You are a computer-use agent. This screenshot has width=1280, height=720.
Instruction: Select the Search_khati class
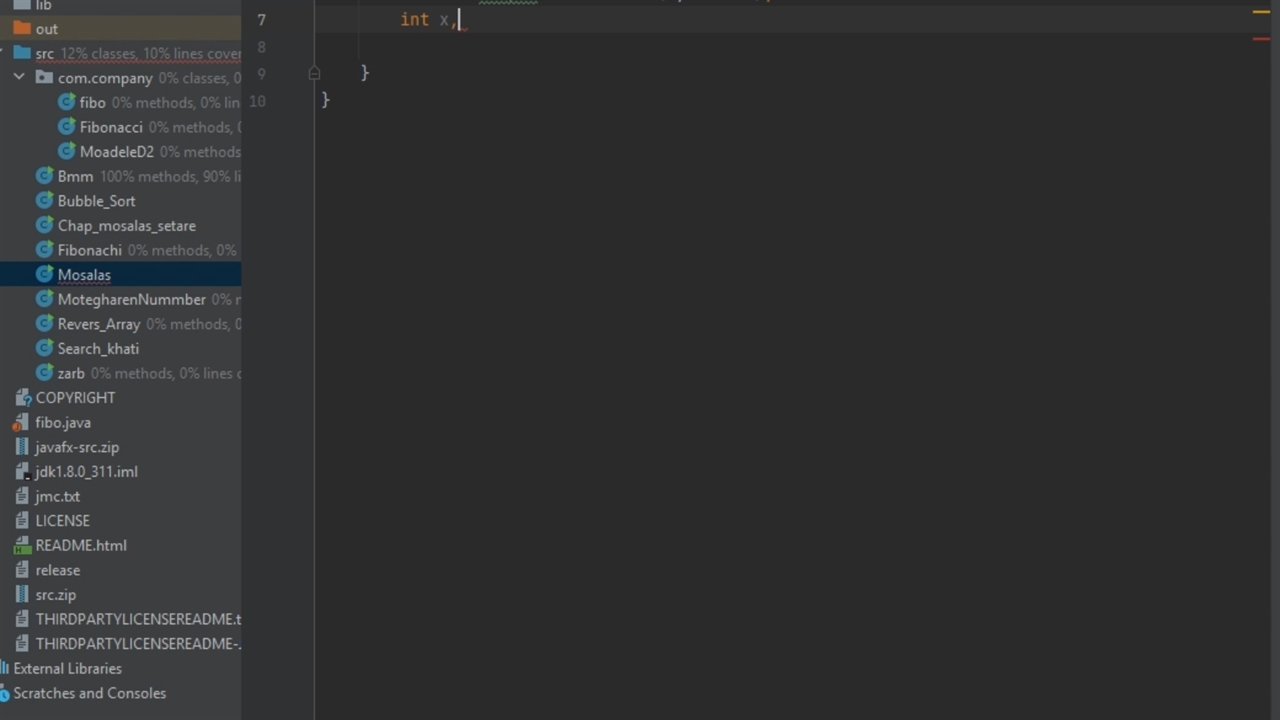pyautogui.click(x=98, y=349)
